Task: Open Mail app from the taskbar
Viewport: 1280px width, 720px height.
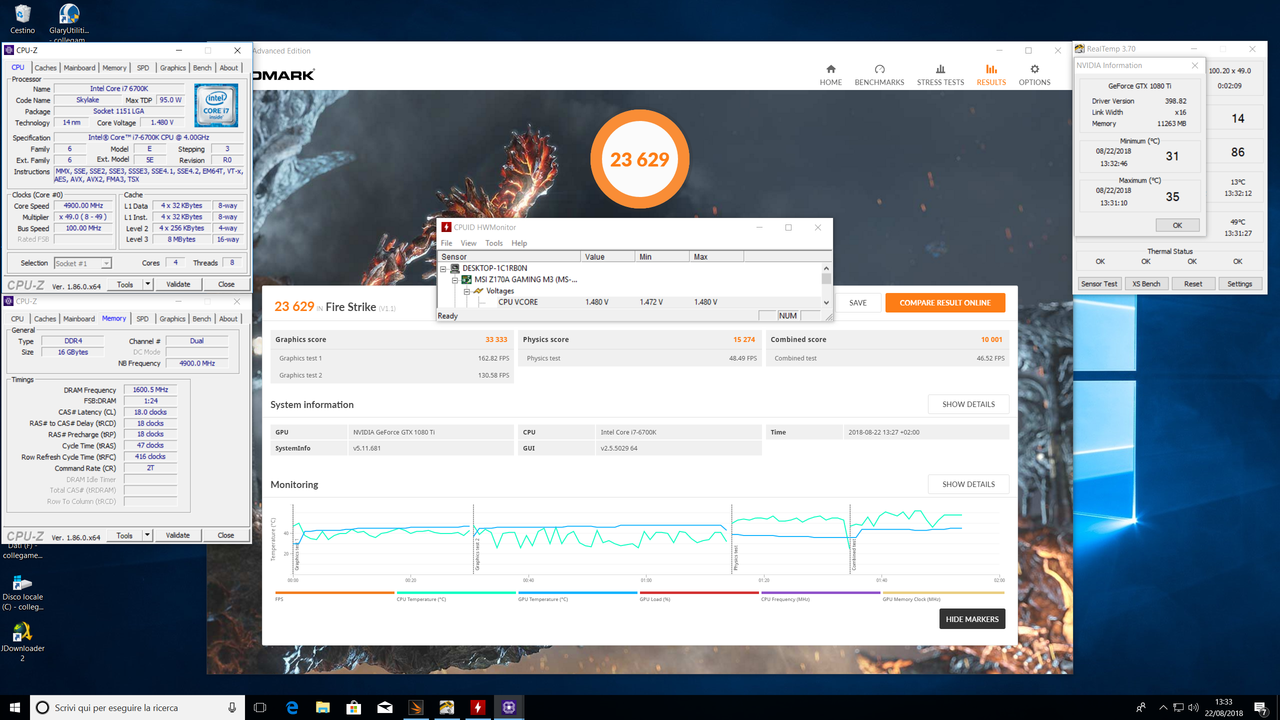Action: (385, 707)
